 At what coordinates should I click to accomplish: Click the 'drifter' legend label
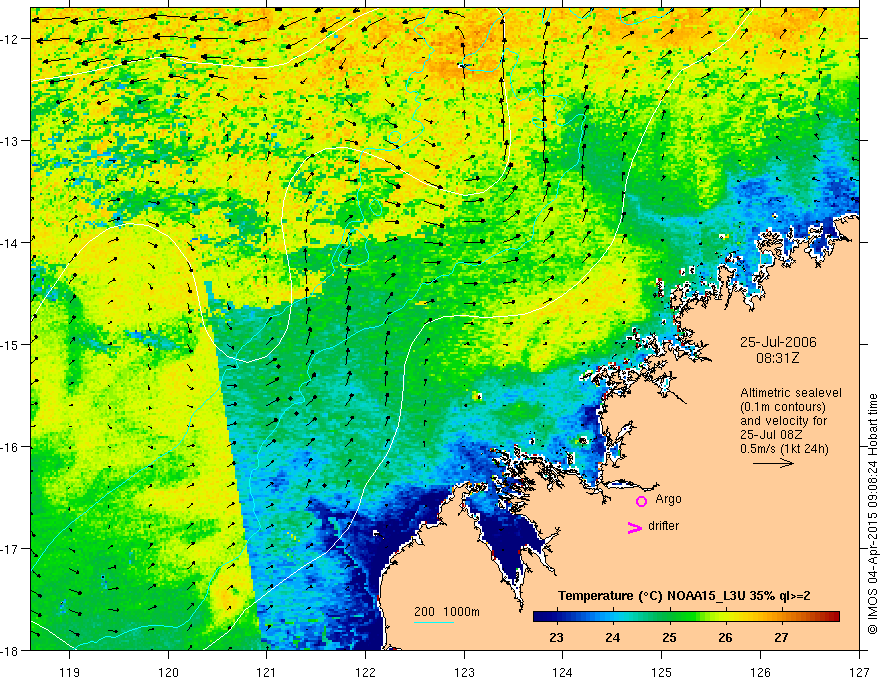pos(663,526)
